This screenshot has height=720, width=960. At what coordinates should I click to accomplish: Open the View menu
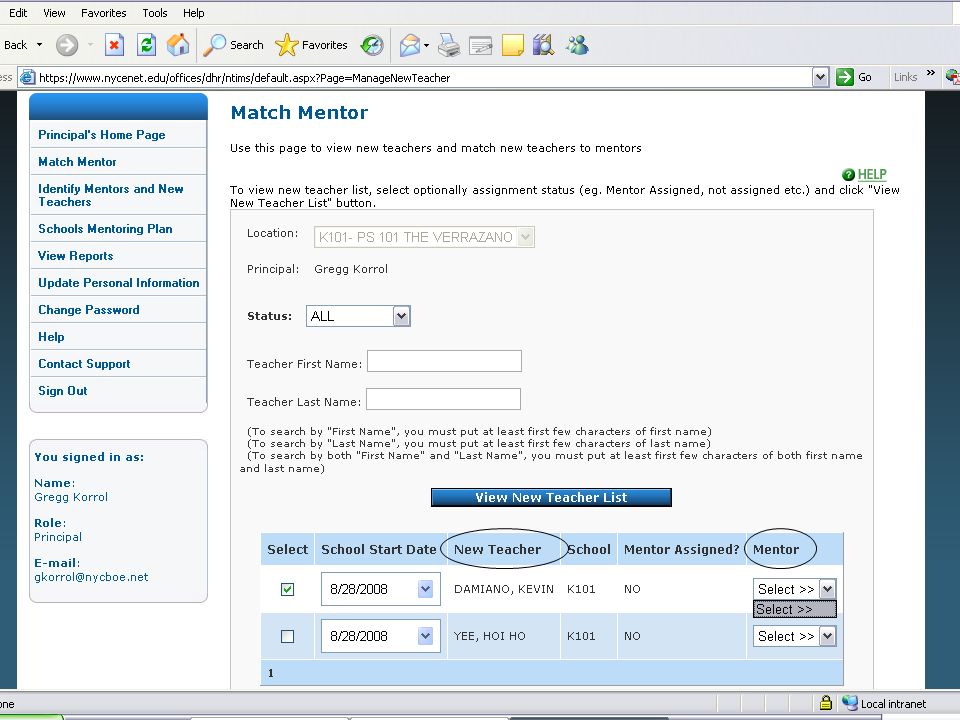coord(54,13)
